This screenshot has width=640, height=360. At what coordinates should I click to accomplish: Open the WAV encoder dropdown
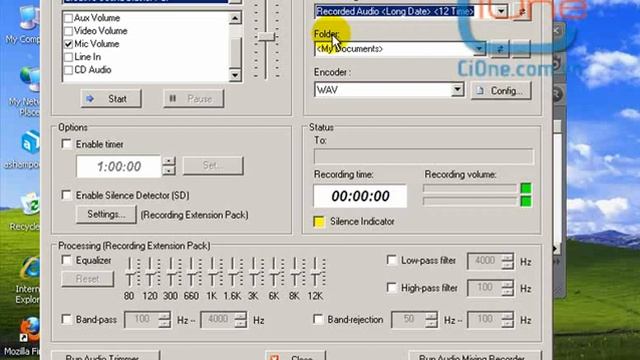click(x=458, y=89)
